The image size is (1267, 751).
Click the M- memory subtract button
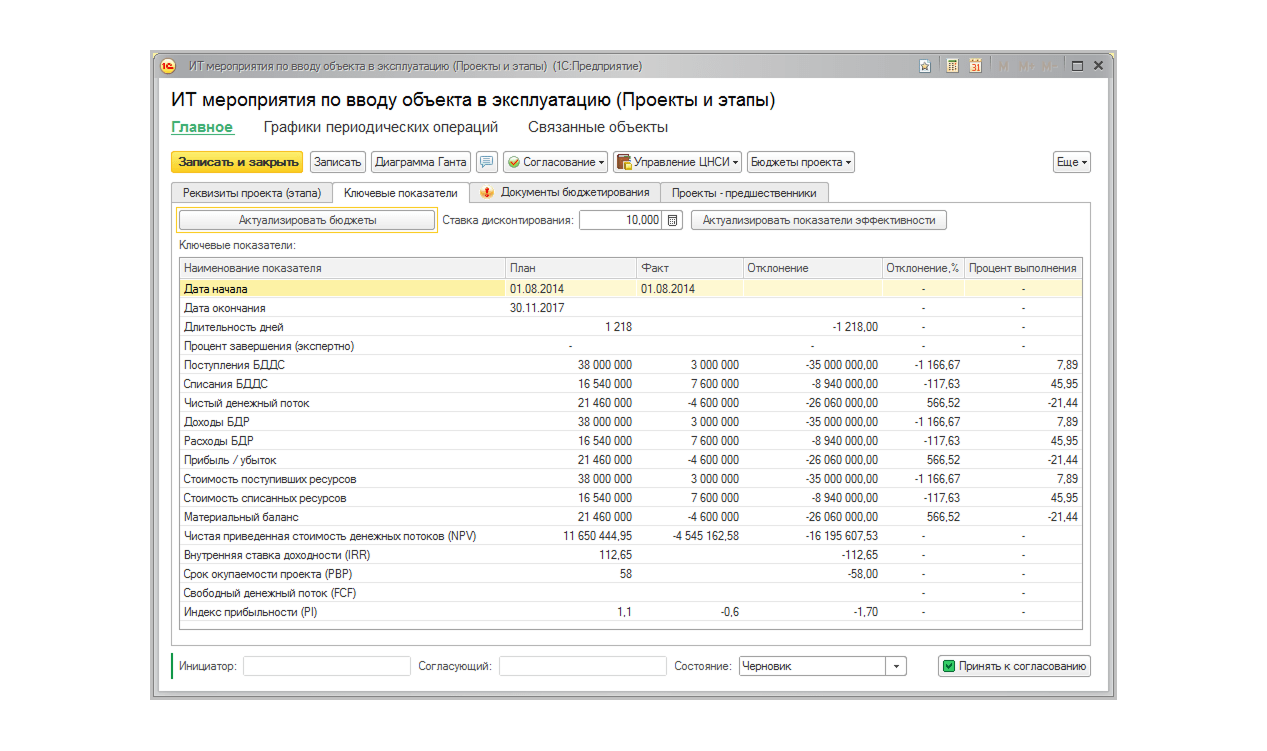[1049, 66]
